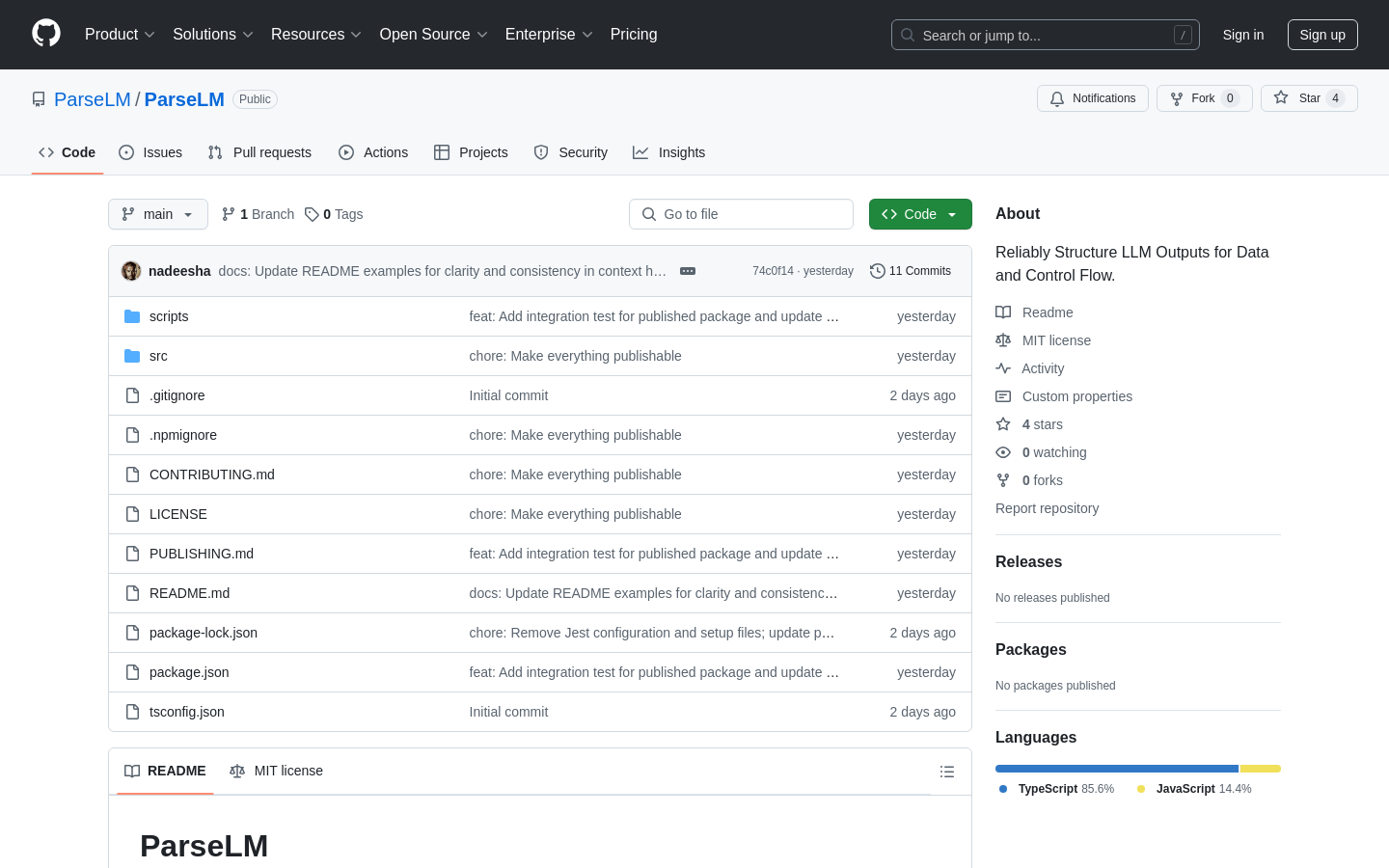
Task: Click the eye icon beside 0 watching
Action: point(1003,452)
